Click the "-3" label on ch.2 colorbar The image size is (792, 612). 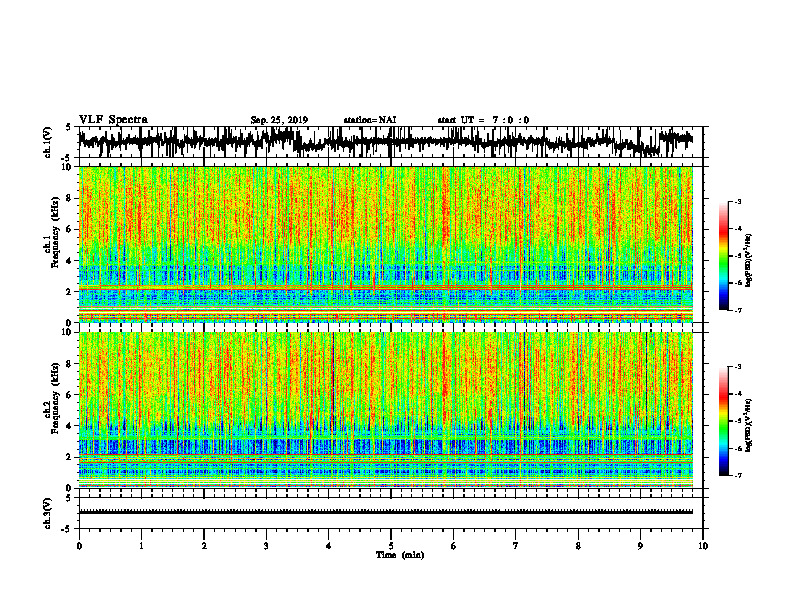[738, 367]
